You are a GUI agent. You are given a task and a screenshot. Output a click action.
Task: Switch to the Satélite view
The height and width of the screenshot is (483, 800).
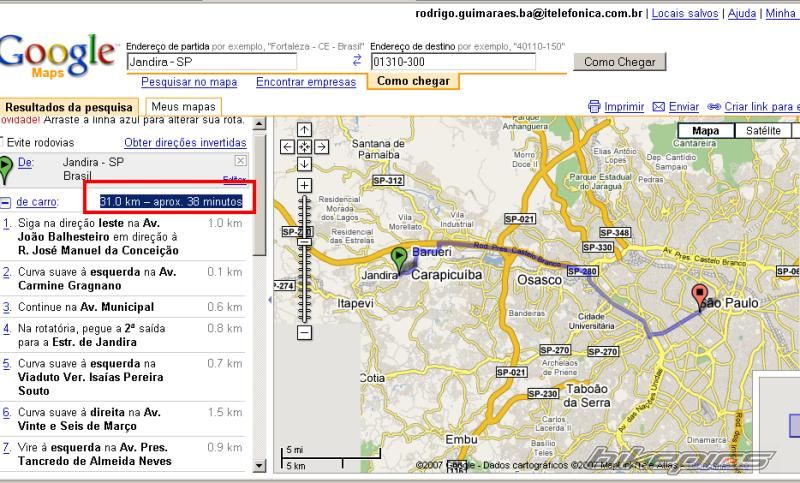click(x=763, y=131)
